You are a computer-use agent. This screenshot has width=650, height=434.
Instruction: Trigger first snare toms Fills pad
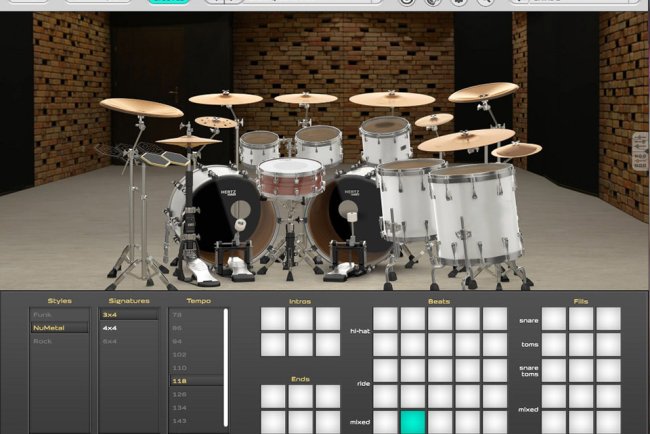(554, 371)
